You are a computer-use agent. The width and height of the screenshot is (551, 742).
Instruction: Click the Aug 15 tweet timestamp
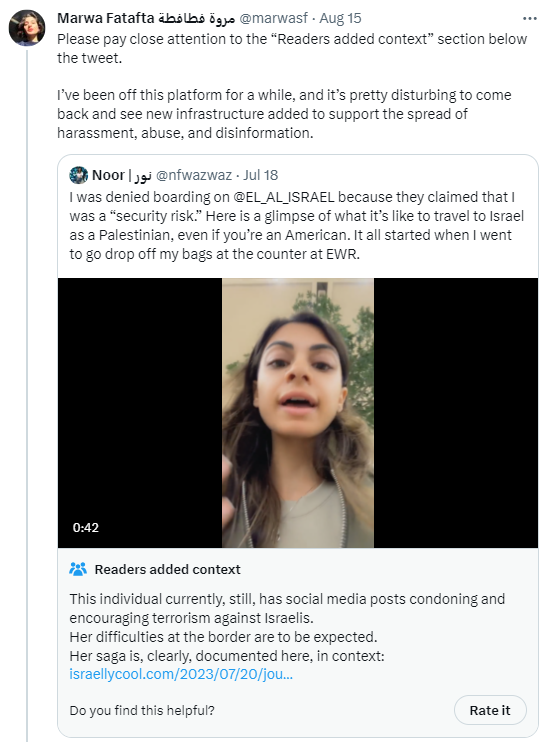tap(340, 18)
